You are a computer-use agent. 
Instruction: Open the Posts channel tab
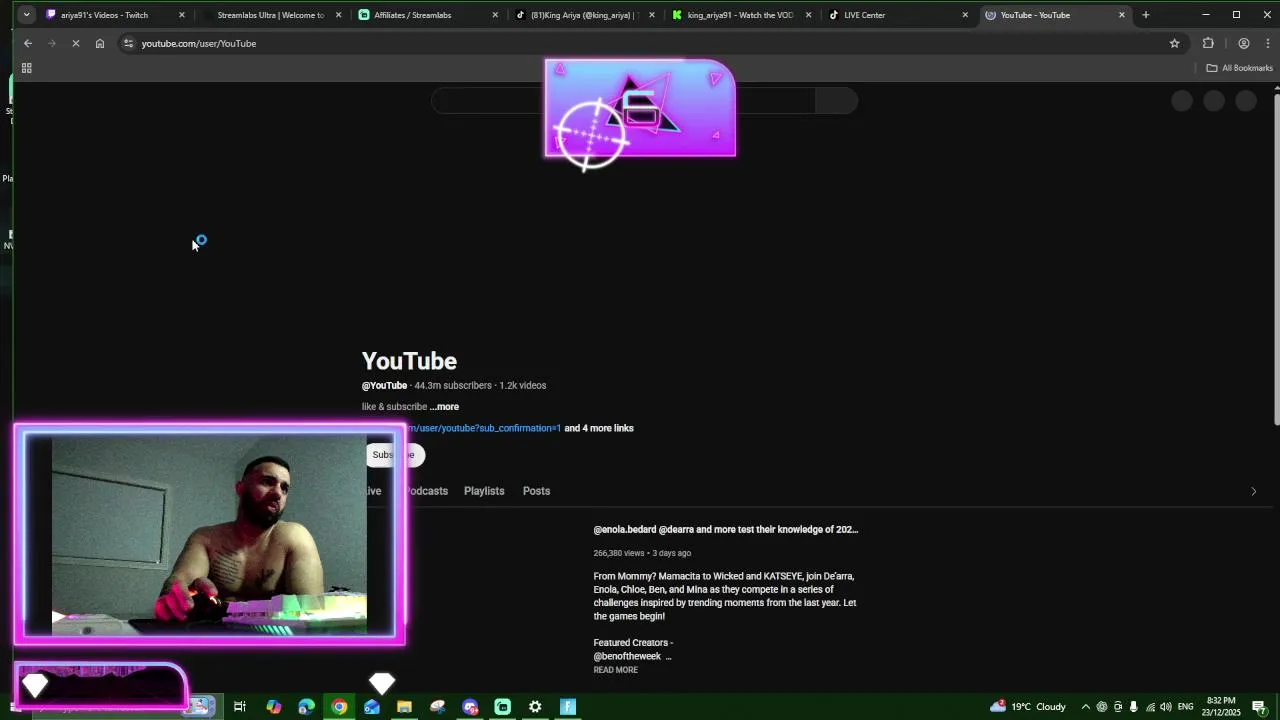(536, 491)
